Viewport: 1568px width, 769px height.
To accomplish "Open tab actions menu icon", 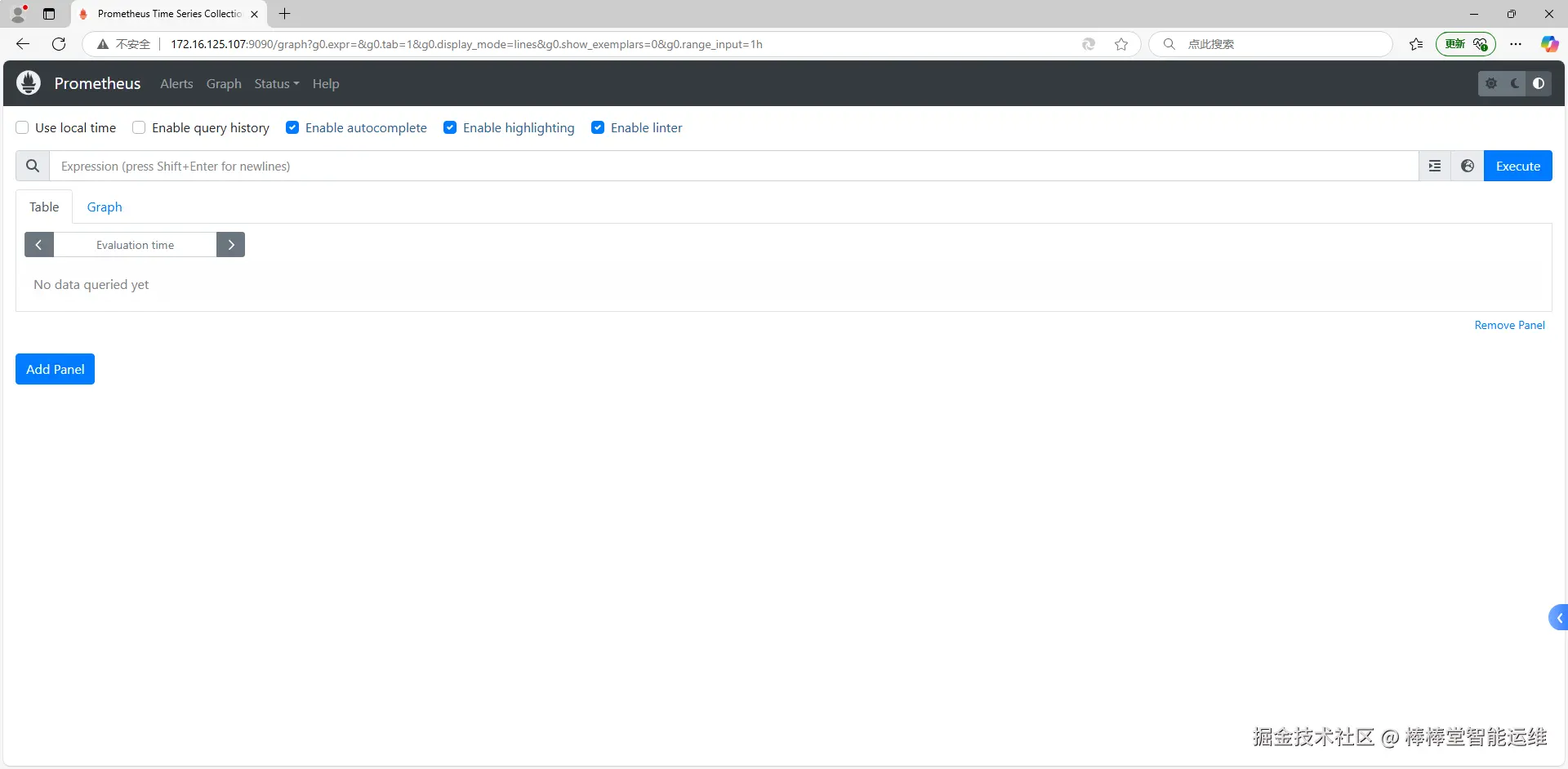I will pos(49,14).
